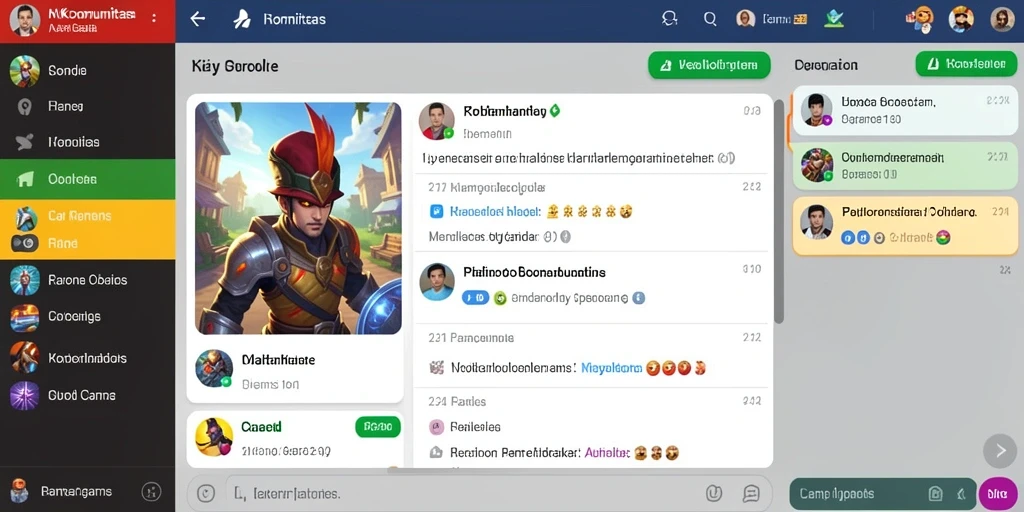Viewport: 1024px width, 512px height.
Task: Click the chat list vertical scrollbar
Action: (x=778, y=212)
